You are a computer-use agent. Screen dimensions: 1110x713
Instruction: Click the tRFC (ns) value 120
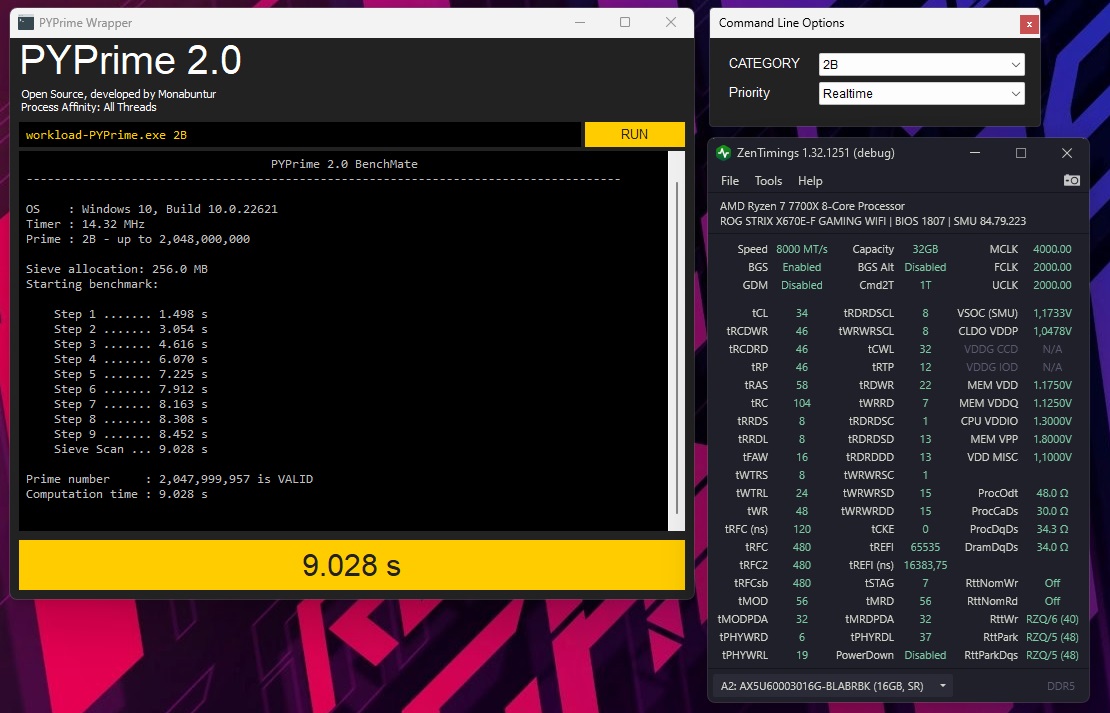coord(801,529)
